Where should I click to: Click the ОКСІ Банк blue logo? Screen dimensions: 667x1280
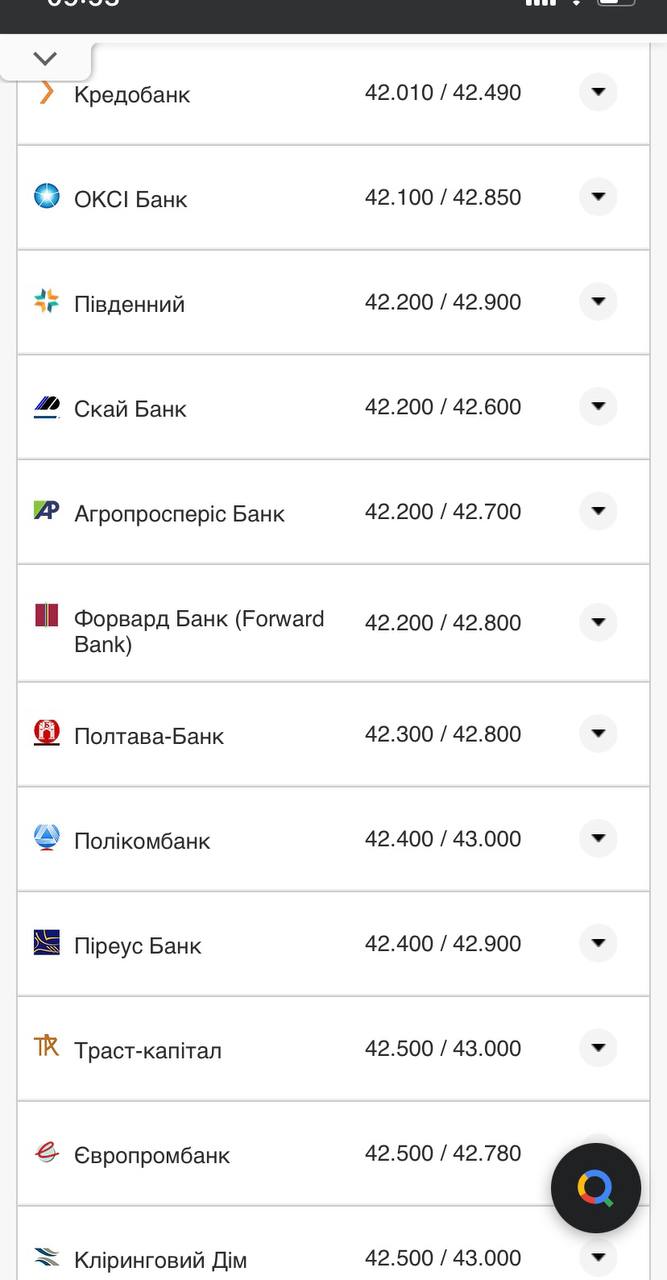47,196
